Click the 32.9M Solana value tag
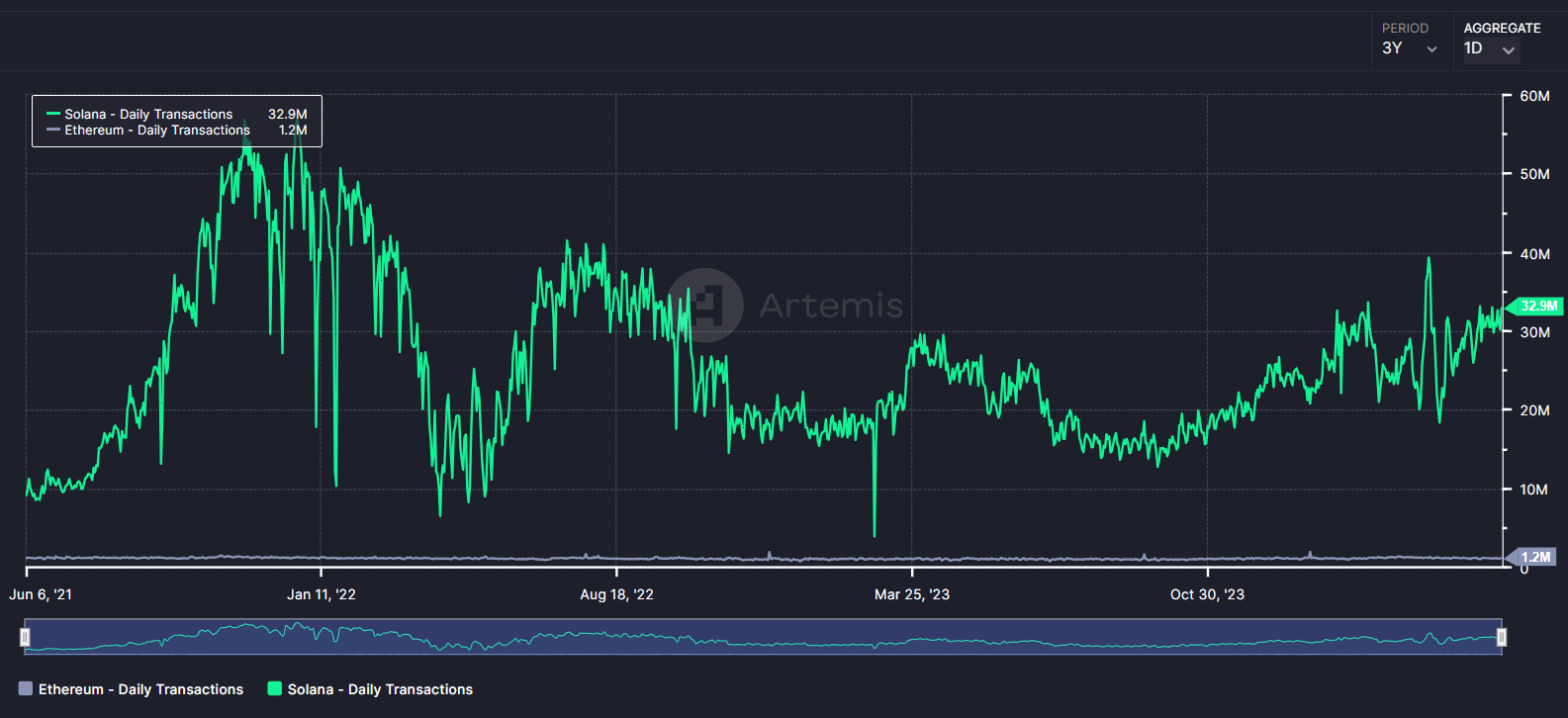This screenshot has width=1568, height=718. tap(1536, 306)
